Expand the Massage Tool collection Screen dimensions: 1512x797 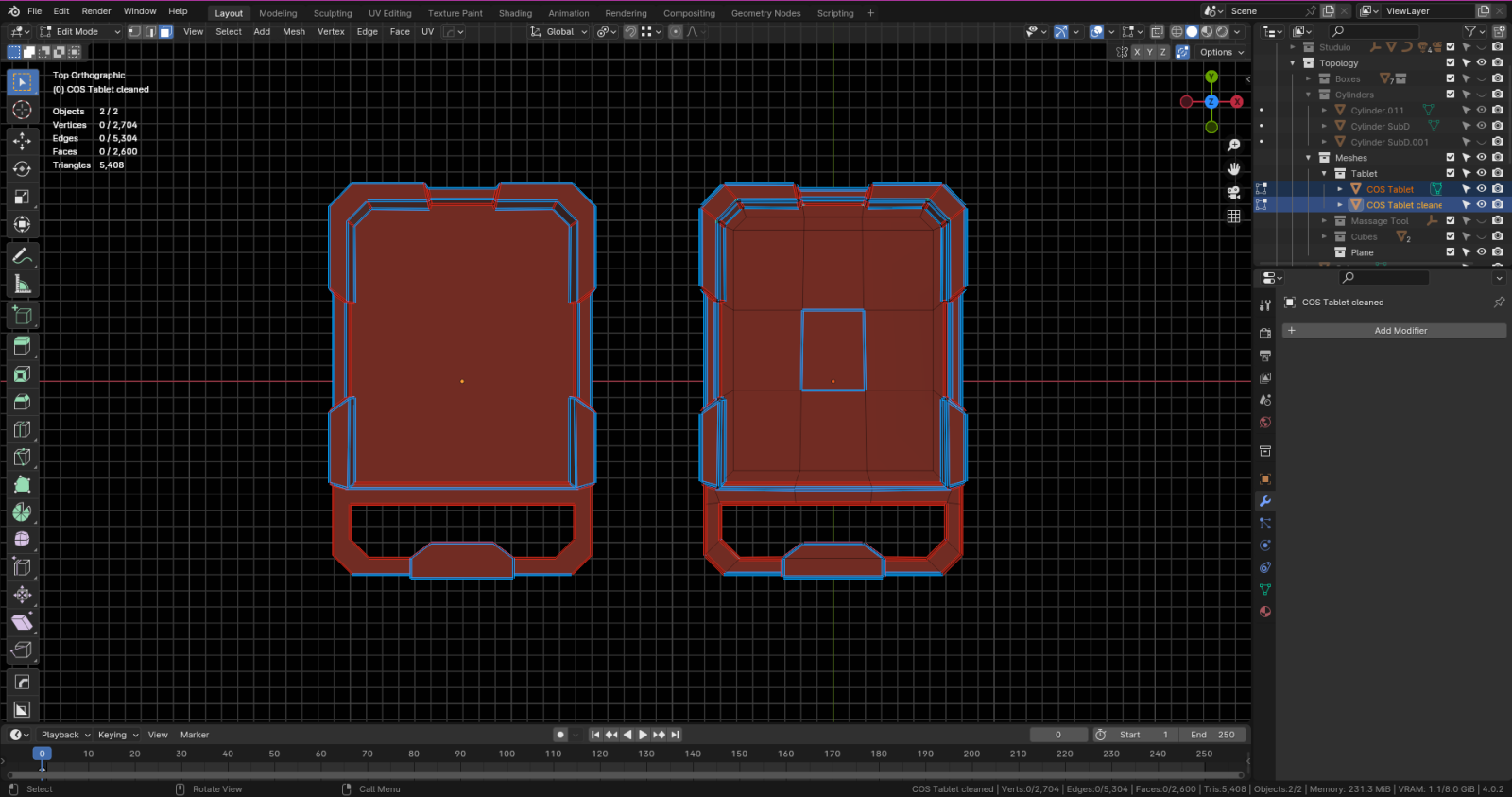click(1324, 221)
